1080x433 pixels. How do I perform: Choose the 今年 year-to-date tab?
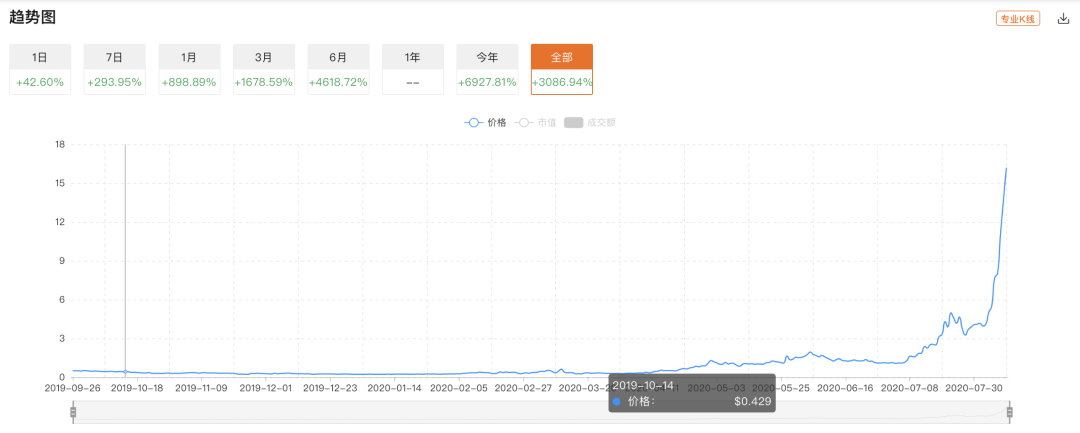487,69
